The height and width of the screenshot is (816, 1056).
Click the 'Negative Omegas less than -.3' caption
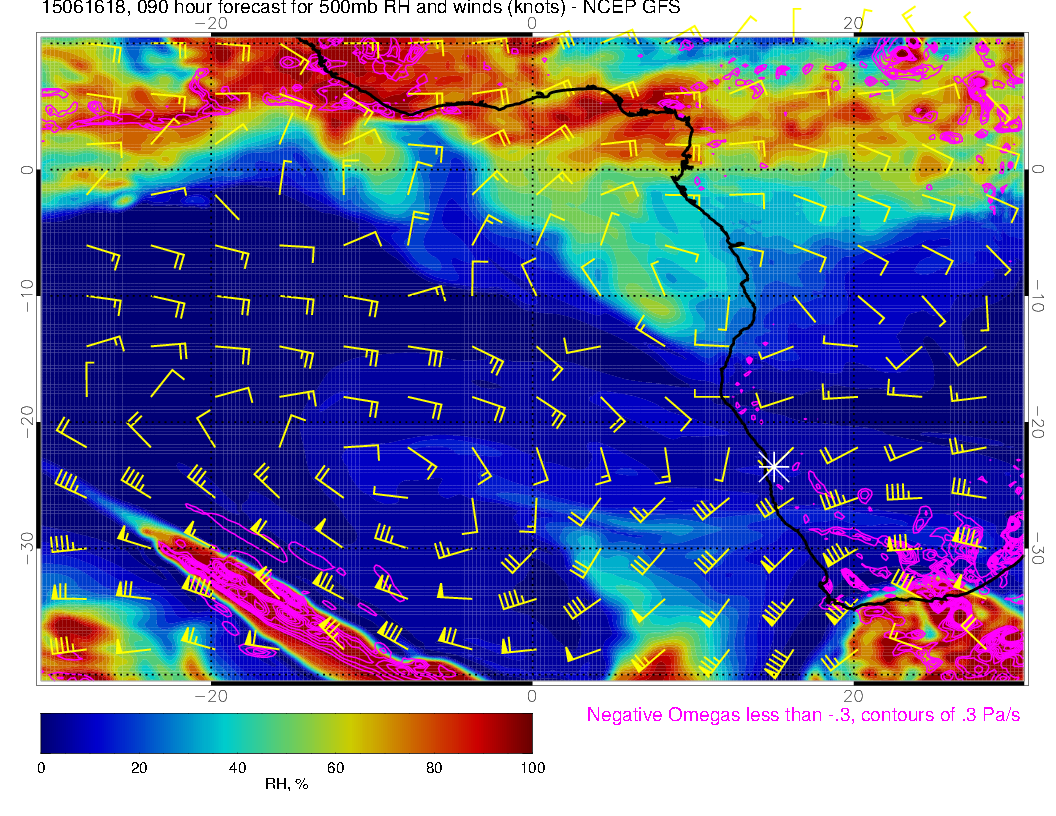coord(803,714)
